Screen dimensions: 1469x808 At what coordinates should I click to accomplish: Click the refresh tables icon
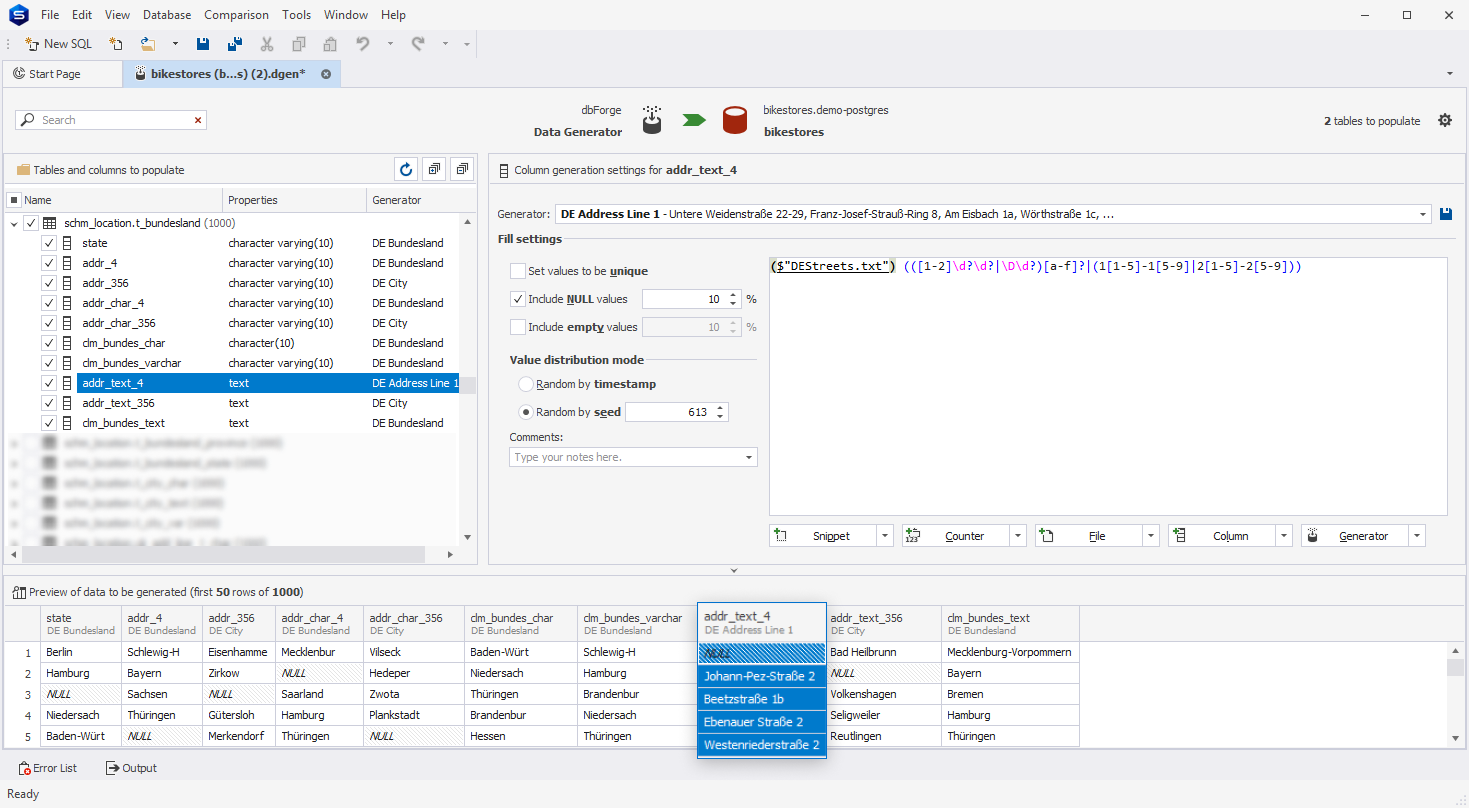point(406,169)
